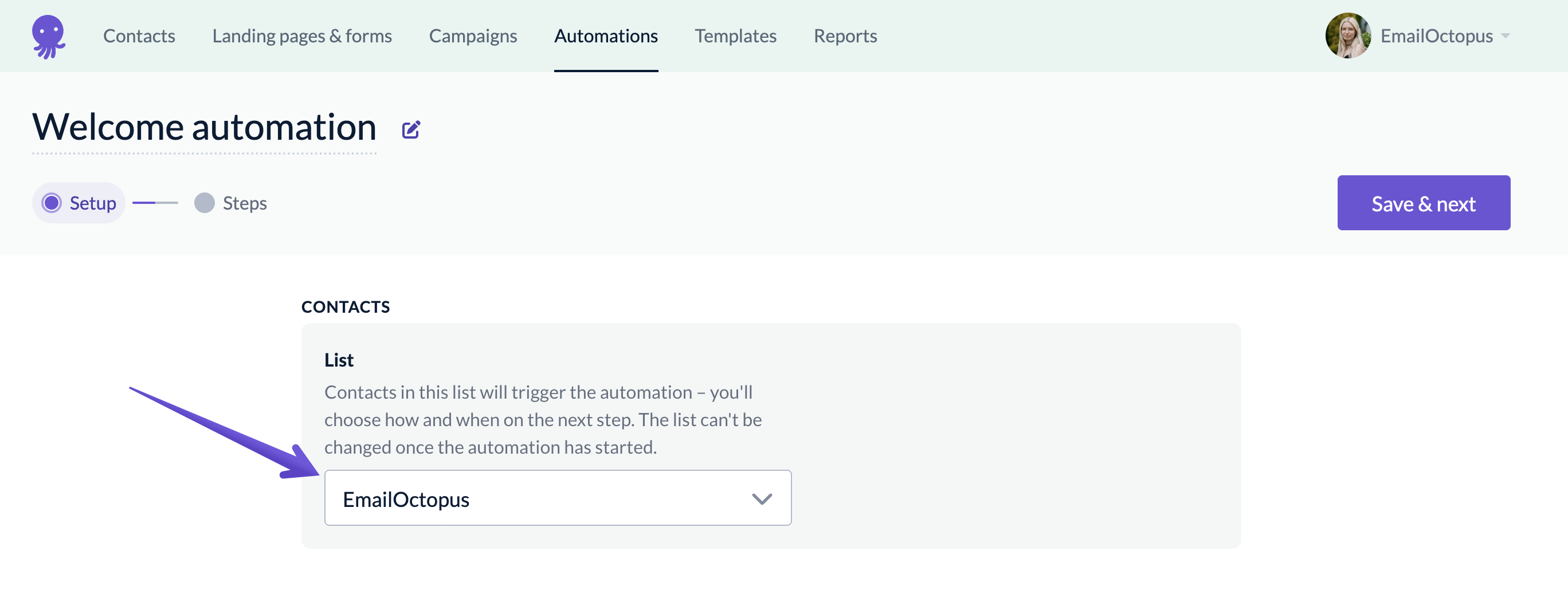Open the Contacts nav item
This screenshot has width=1568, height=598.
click(x=139, y=36)
